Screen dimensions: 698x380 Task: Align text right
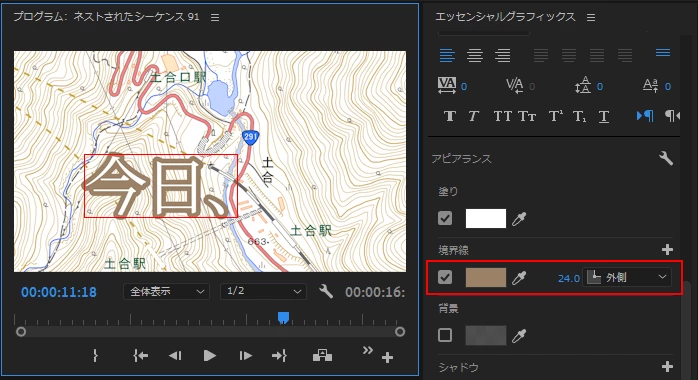click(x=503, y=56)
